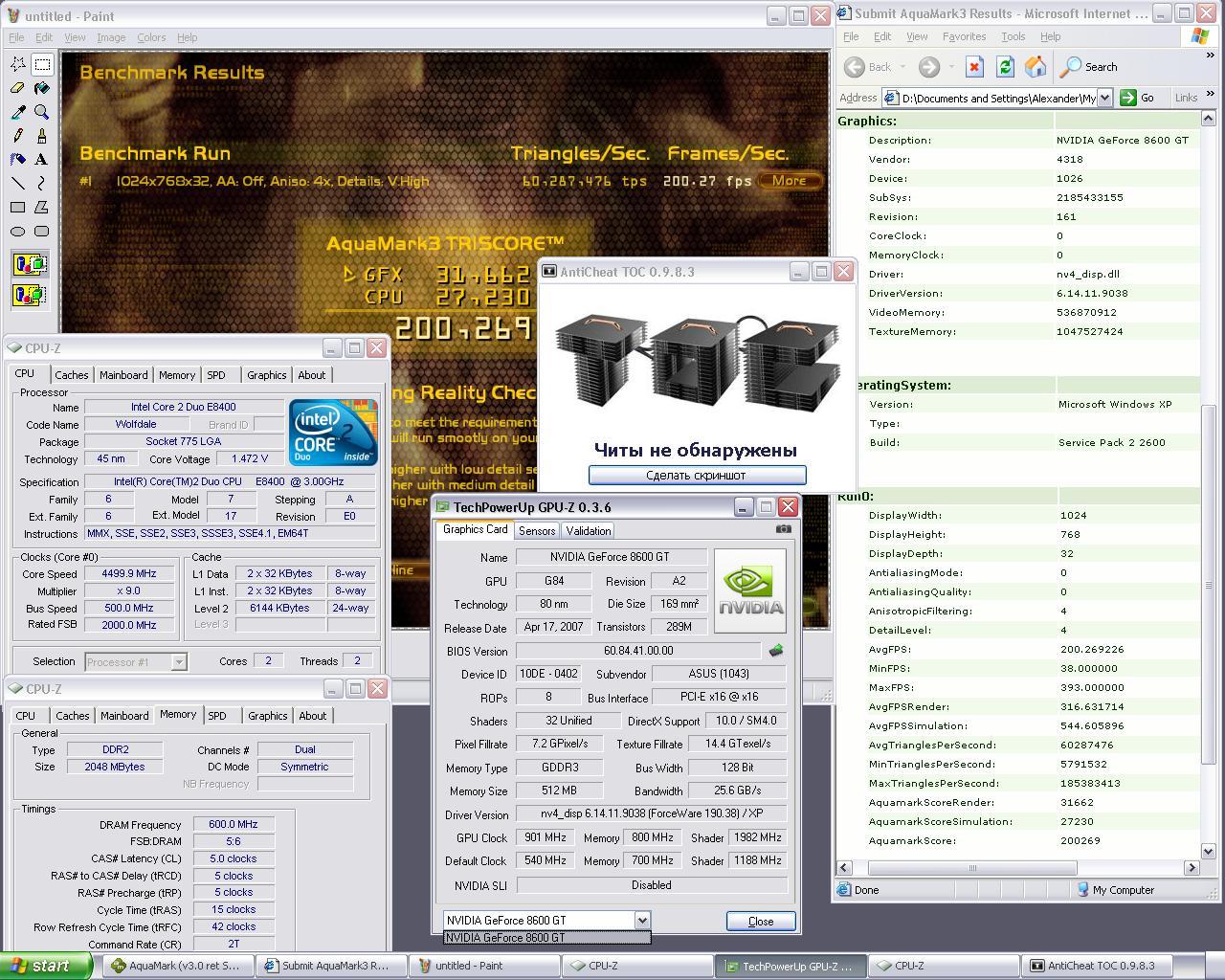
Task: Select the Curve tool in Paint
Action: [x=42, y=183]
